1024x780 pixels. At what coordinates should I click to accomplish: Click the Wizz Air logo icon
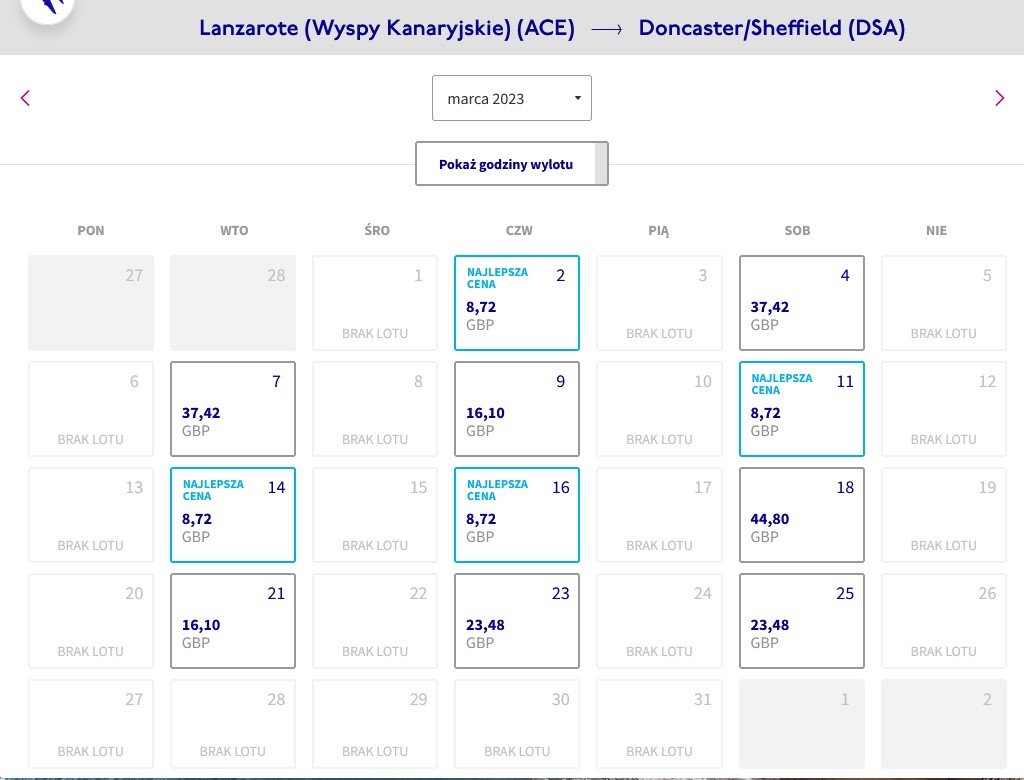tap(48, 8)
